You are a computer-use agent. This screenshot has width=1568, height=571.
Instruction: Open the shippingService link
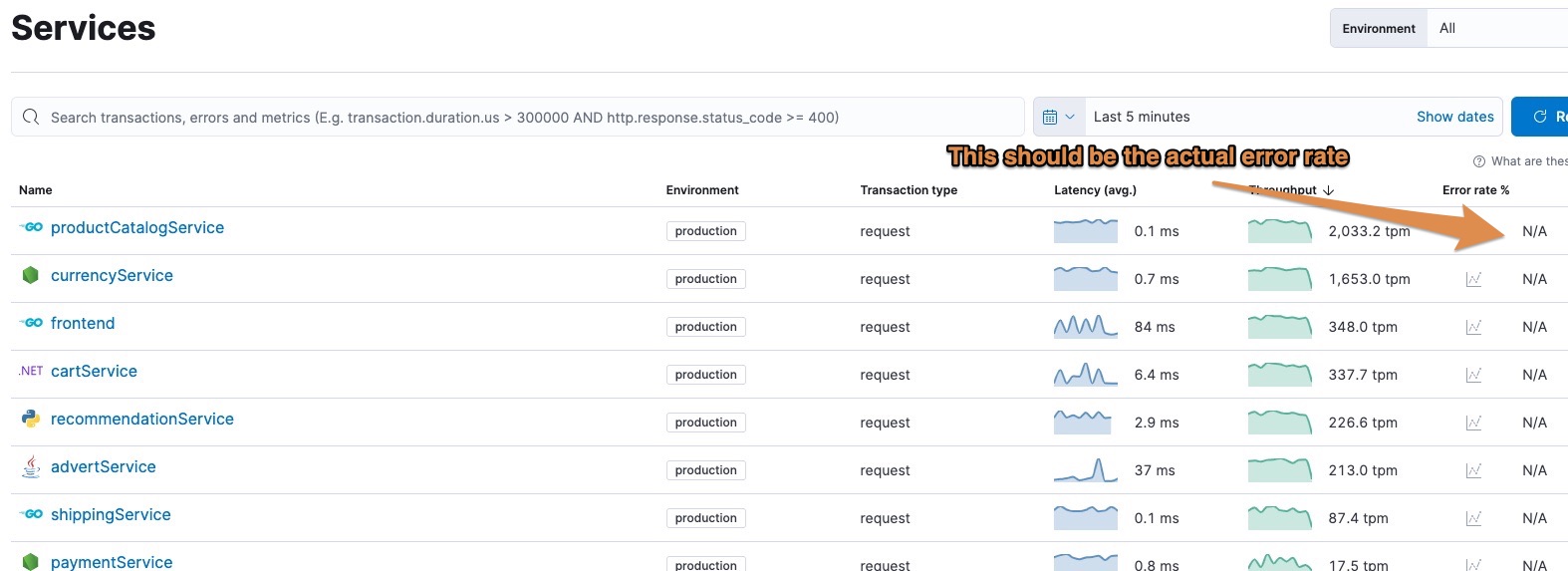[x=111, y=514]
